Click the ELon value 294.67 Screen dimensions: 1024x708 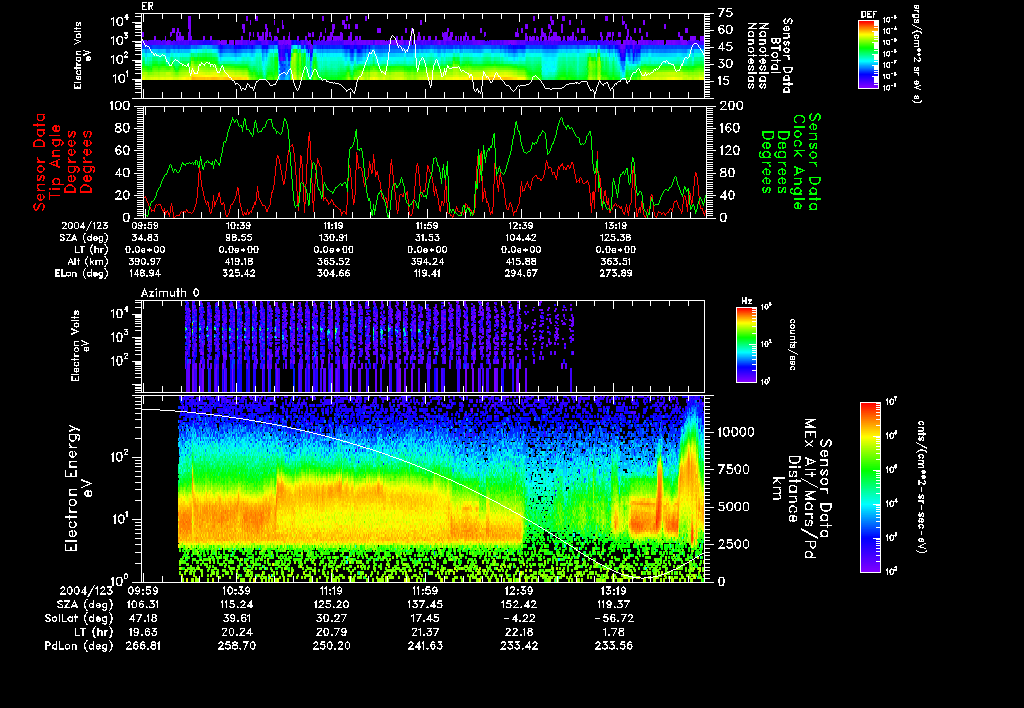click(520, 274)
